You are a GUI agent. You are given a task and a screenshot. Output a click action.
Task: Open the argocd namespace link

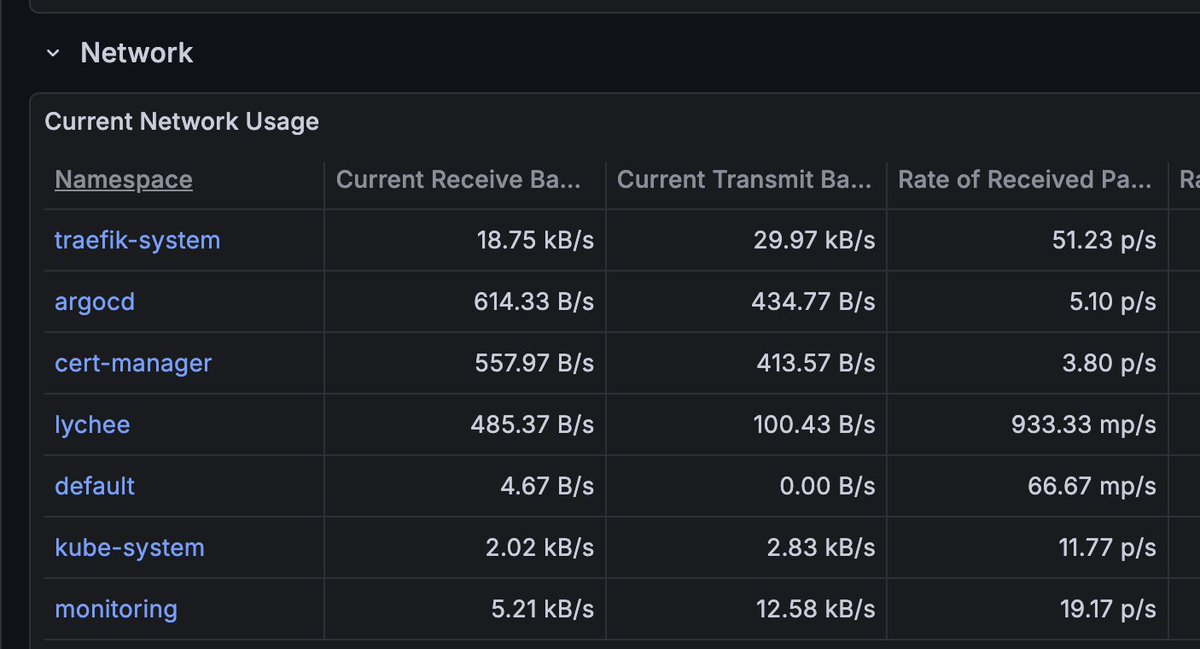94,302
